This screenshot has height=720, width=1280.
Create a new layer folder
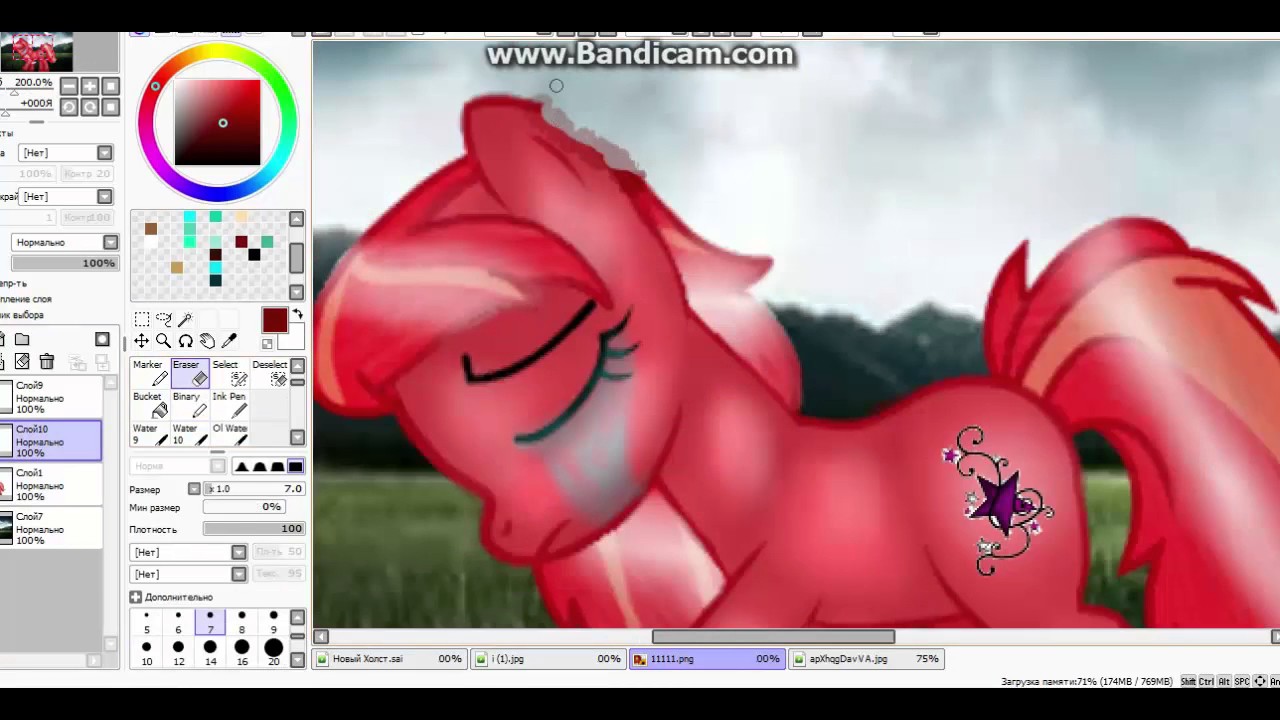click(22, 340)
